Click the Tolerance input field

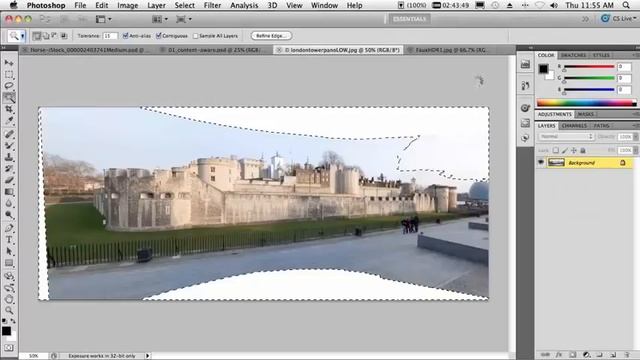(110, 36)
